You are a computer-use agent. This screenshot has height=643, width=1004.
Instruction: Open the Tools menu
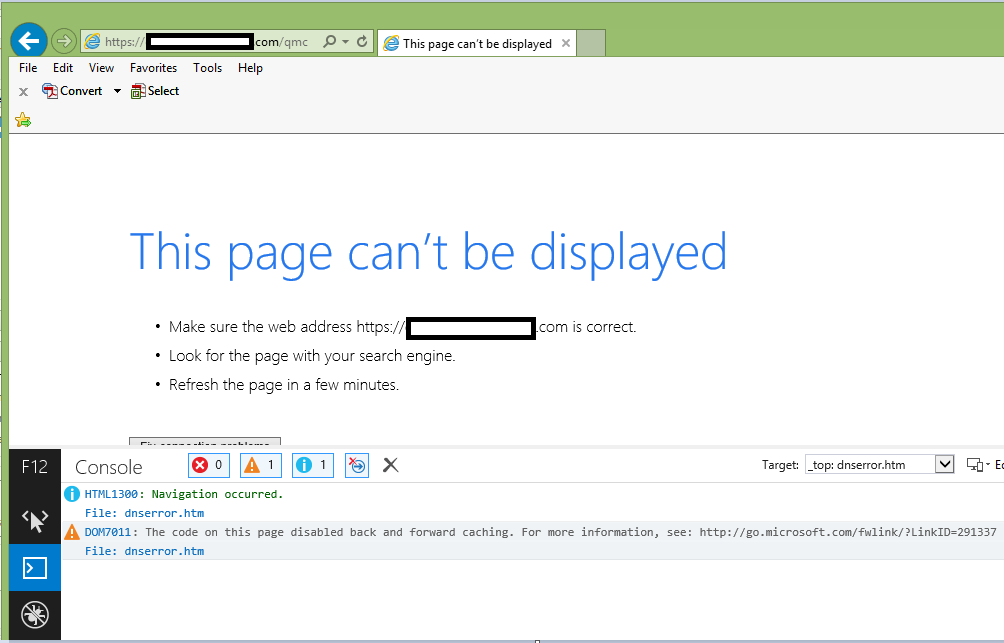point(207,68)
